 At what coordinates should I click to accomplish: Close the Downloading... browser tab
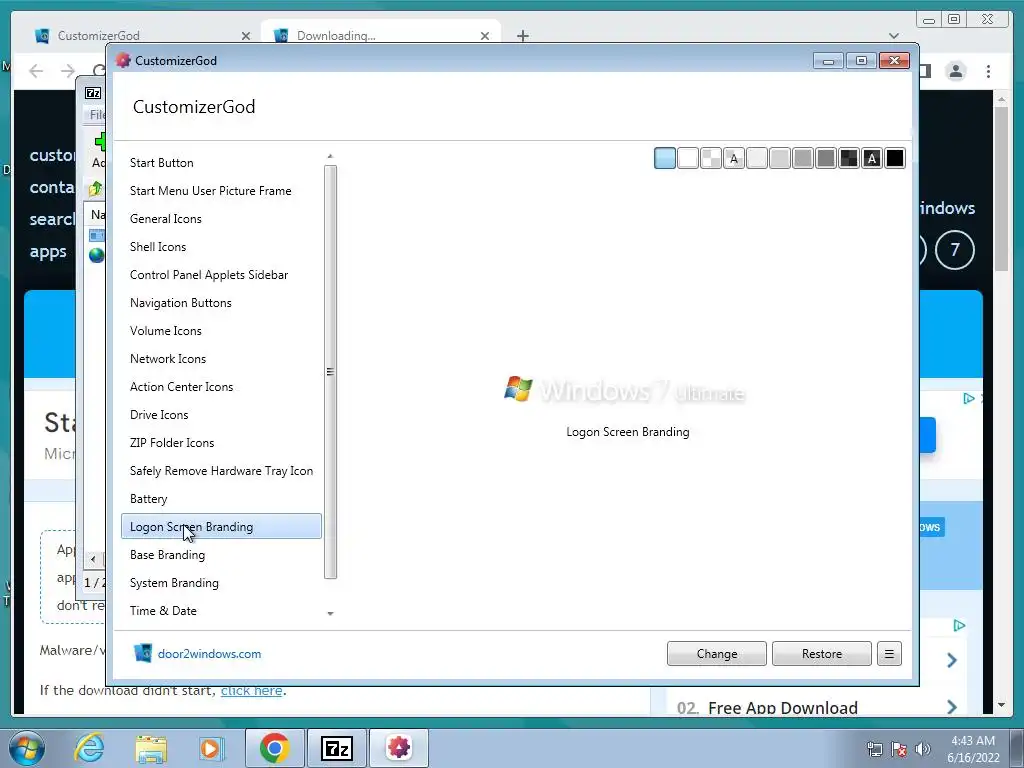(485, 36)
